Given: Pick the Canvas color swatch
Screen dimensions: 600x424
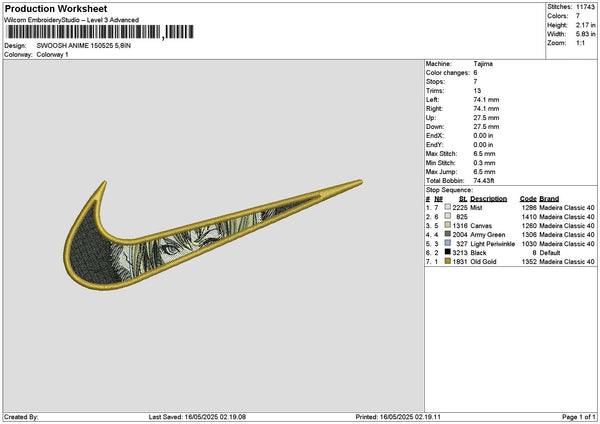Looking at the screenshot, I should point(447,225).
